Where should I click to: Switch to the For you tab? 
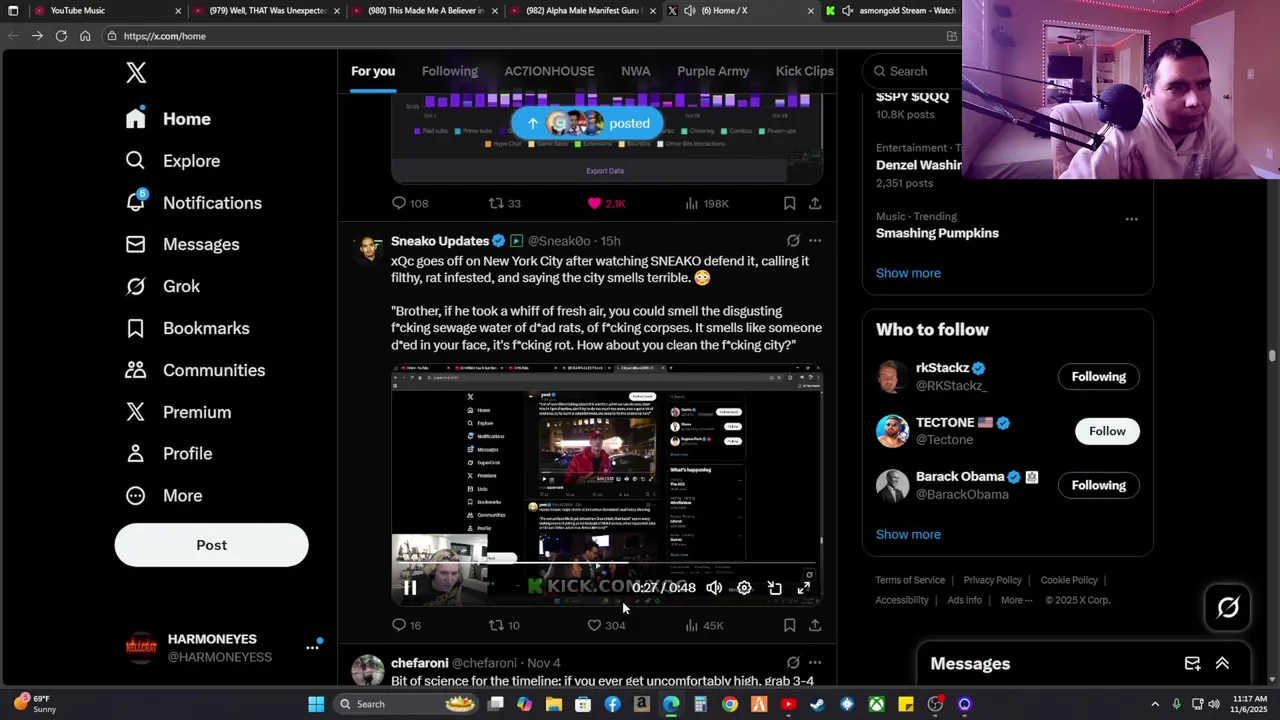(x=373, y=71)
